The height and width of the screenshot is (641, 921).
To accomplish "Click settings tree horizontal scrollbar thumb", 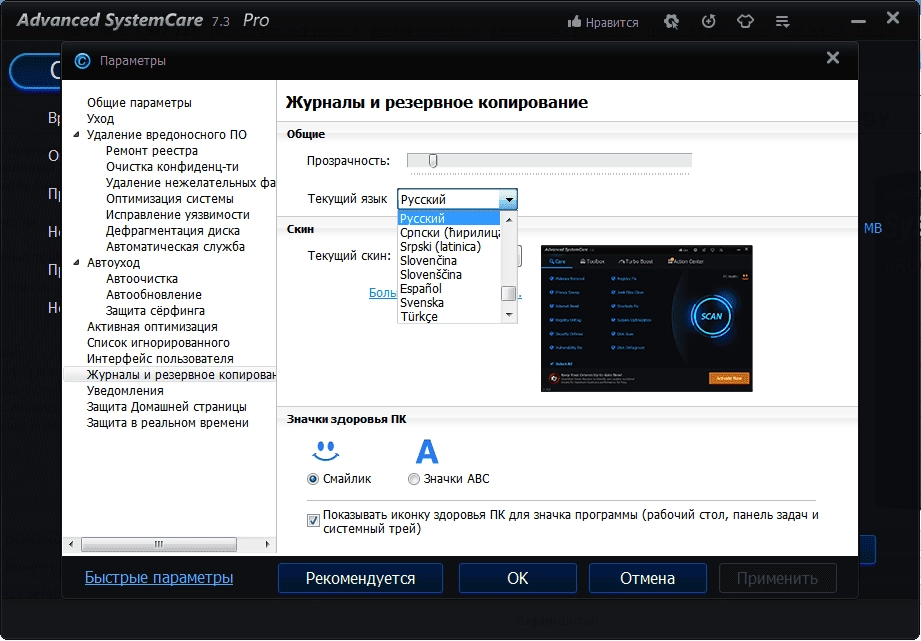I will [159, 545].
